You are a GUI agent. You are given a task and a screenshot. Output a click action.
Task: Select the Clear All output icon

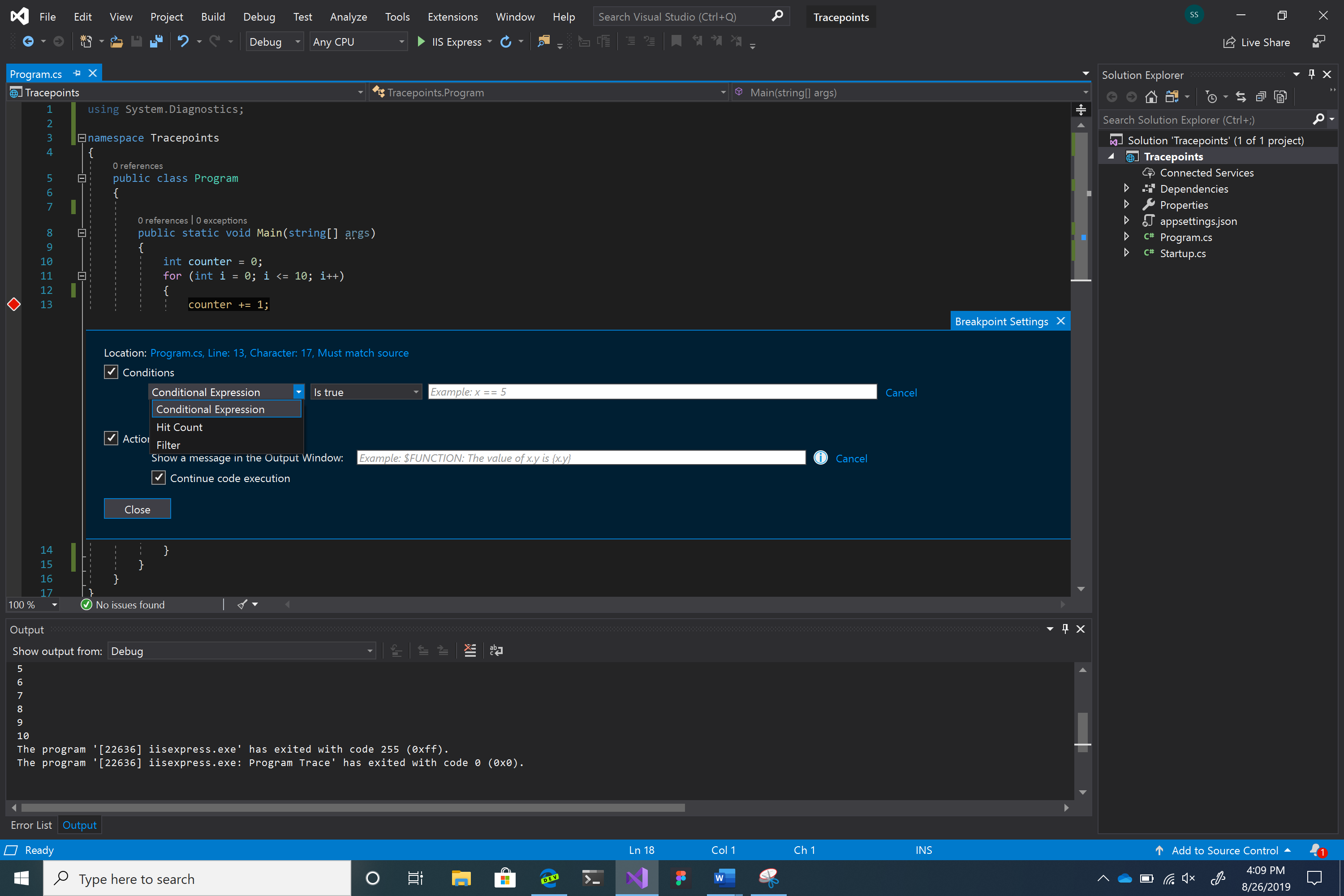coord(470,650)
